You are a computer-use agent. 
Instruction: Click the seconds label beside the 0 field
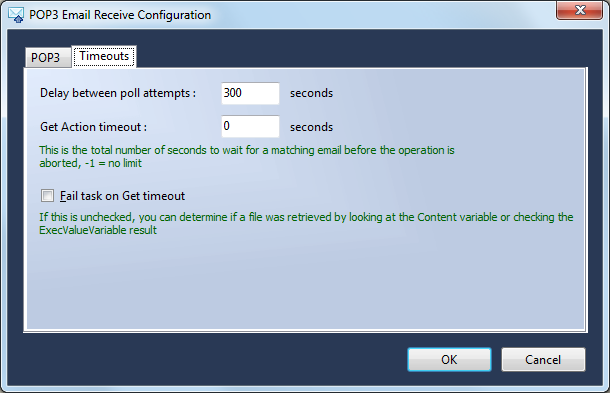click(311, 127)
